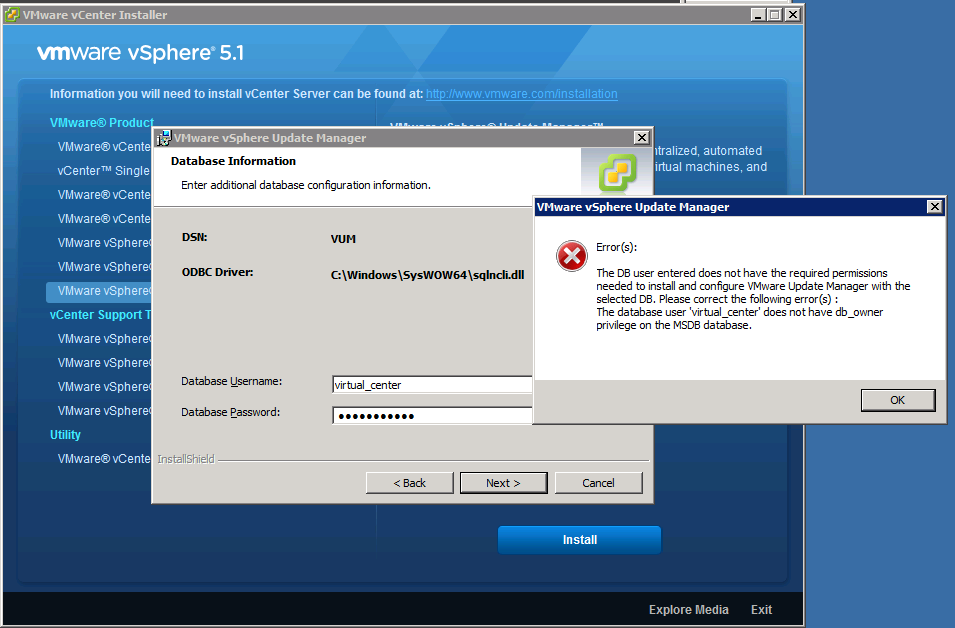Viewport: 955px width, 628px height.
Task: Focus the Database Username field
Action: [x=432, y=384]
